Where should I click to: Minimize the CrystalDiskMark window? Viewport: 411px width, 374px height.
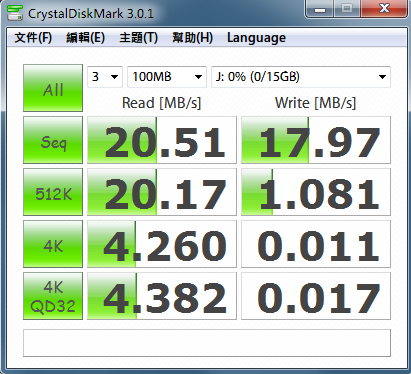[x=320, y=8]
